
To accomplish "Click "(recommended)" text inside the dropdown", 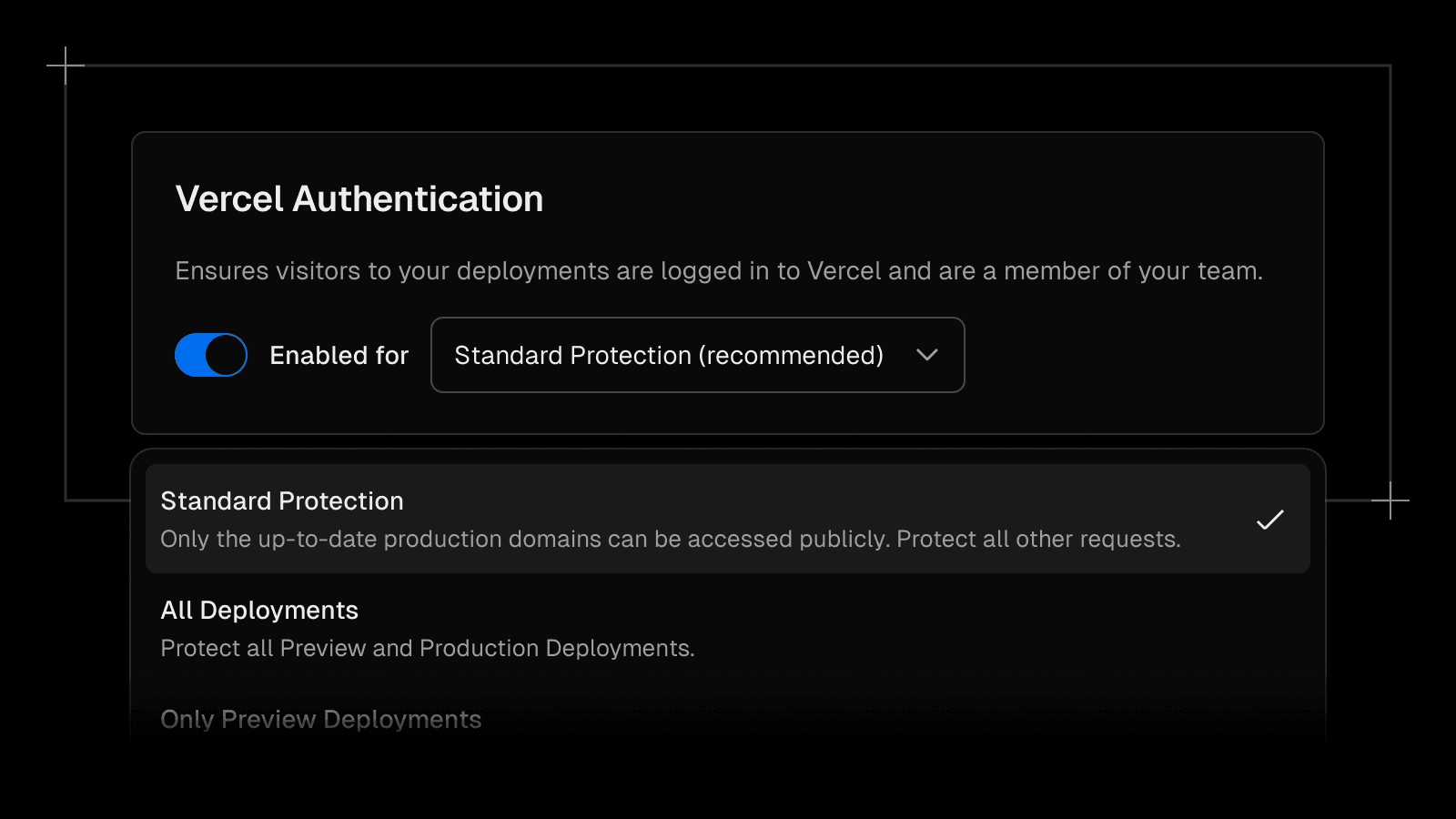I will point(791,355).
